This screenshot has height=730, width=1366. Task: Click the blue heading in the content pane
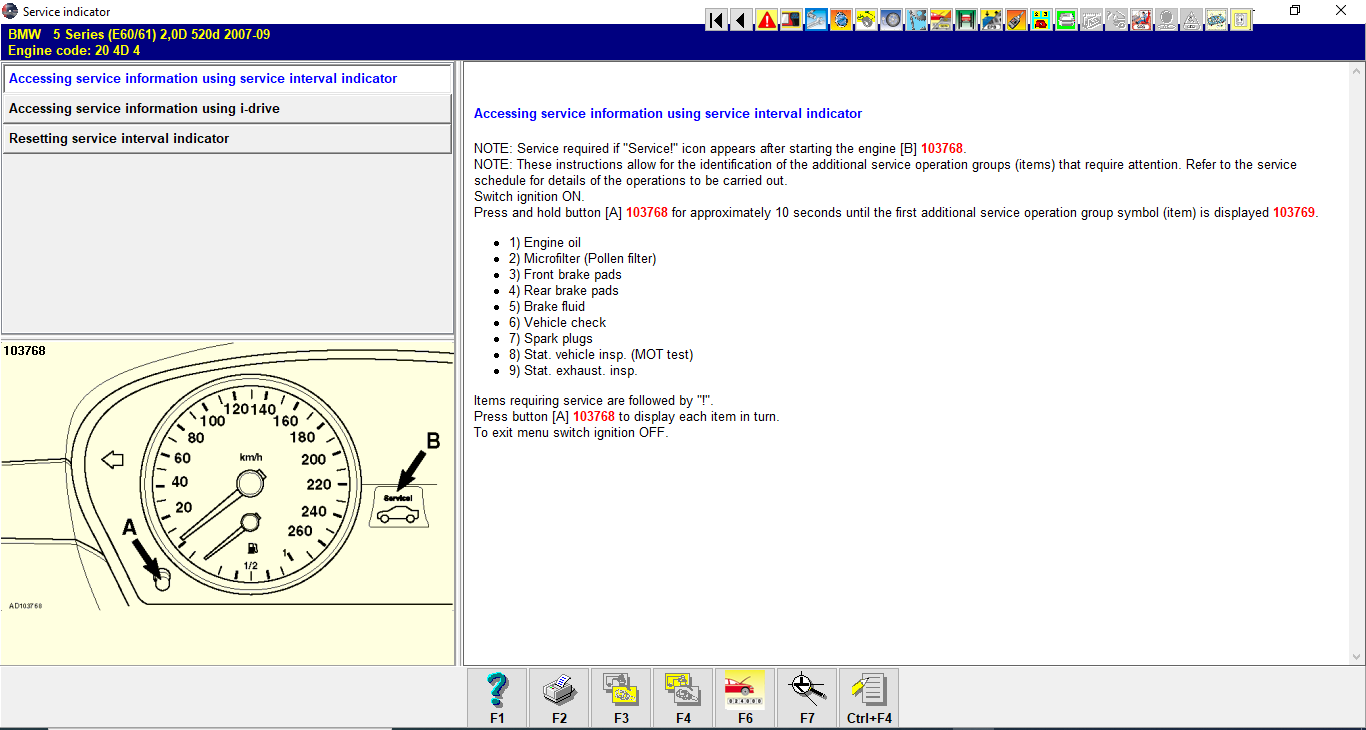point(668,114)
